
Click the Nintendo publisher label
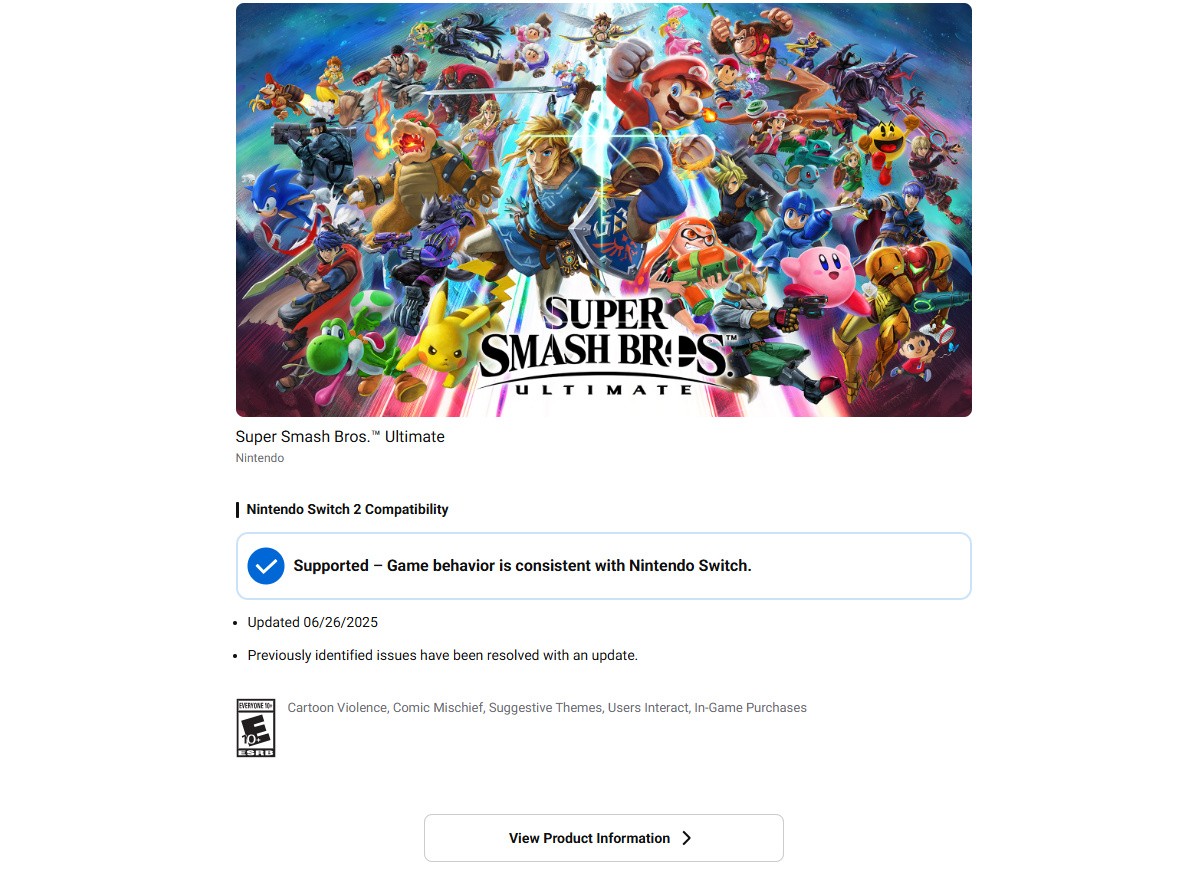260,458
